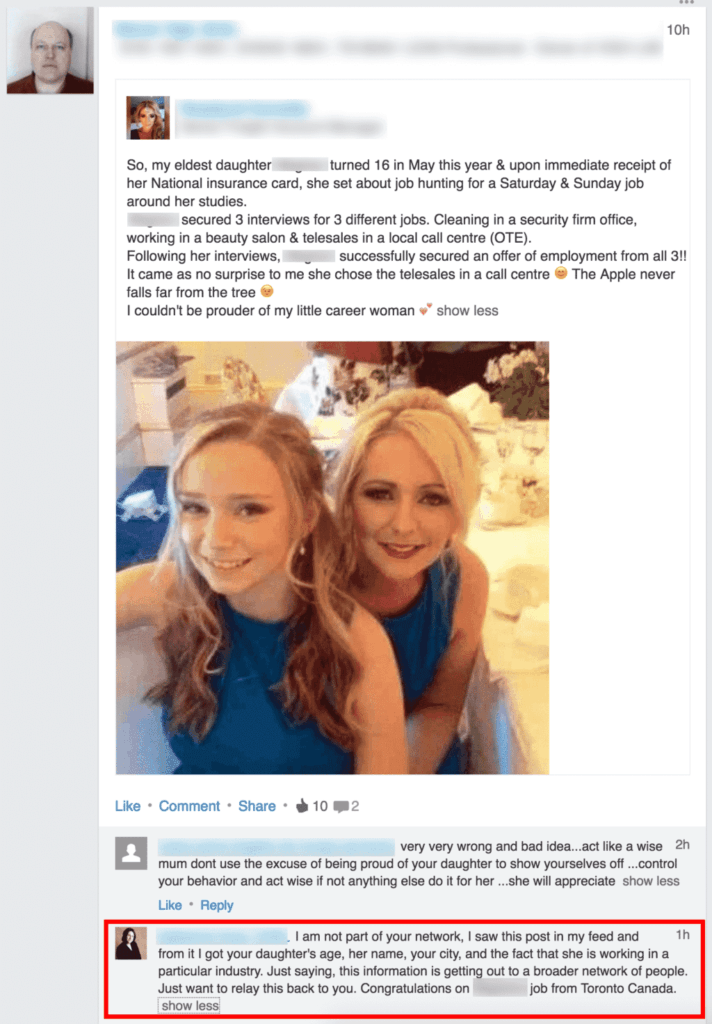Viewport: 712px width, 1024px height.
Task: Click the blurred original poster name
Action: tap(243, 108)
